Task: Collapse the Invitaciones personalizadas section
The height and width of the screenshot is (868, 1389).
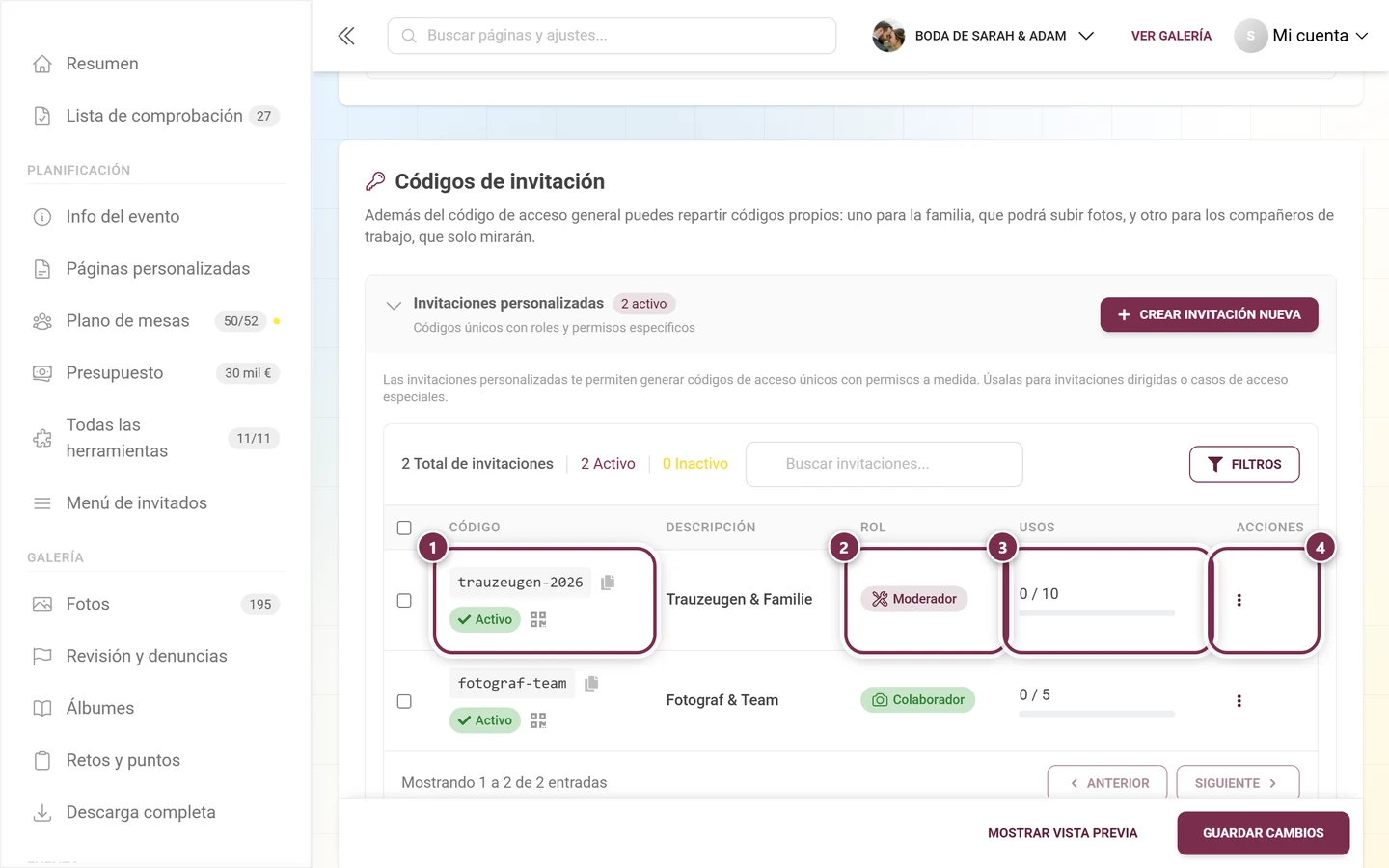Action: click(x=394, y=306)
